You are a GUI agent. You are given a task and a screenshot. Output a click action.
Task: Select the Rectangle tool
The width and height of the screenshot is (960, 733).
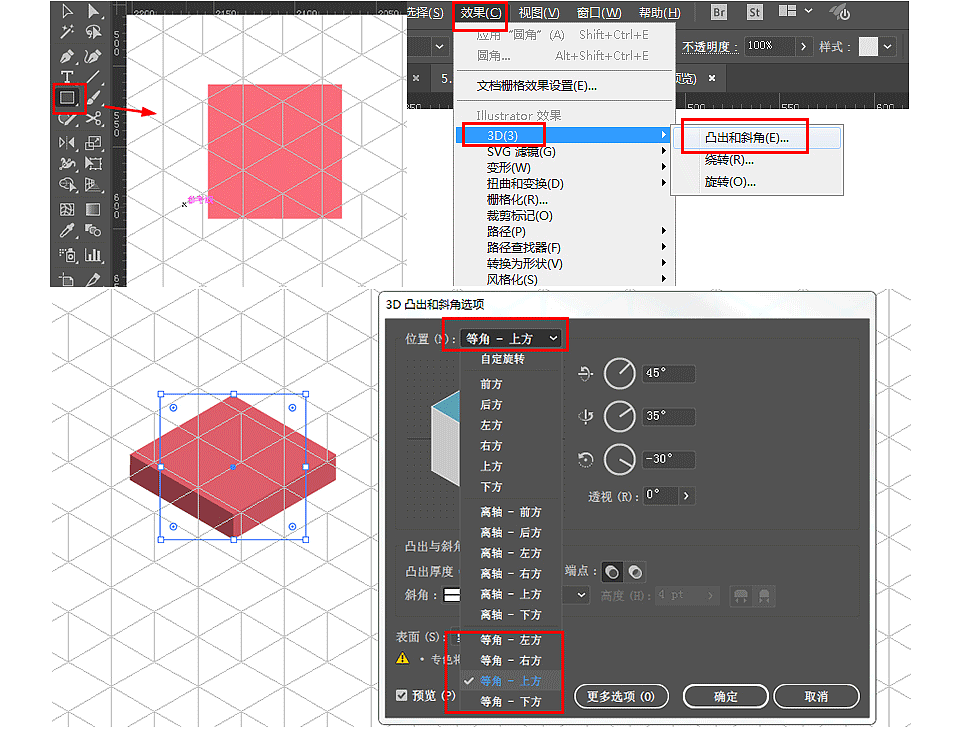coord(67,97)
